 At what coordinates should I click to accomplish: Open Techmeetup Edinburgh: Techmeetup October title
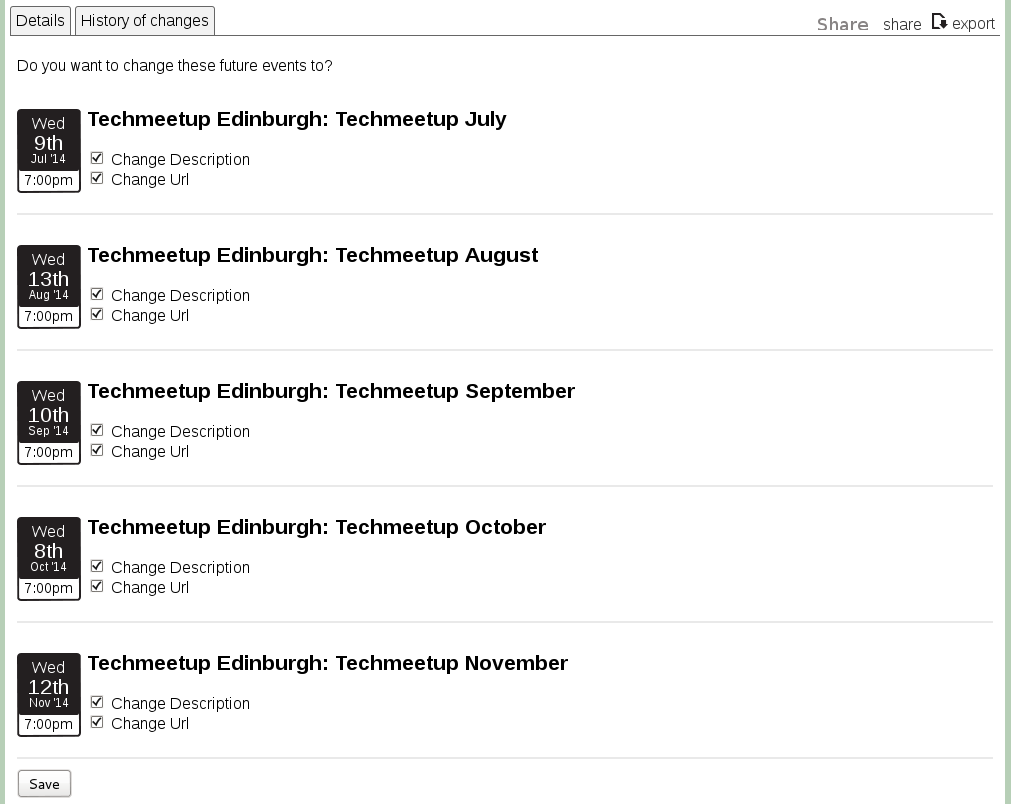pos(316,527)
